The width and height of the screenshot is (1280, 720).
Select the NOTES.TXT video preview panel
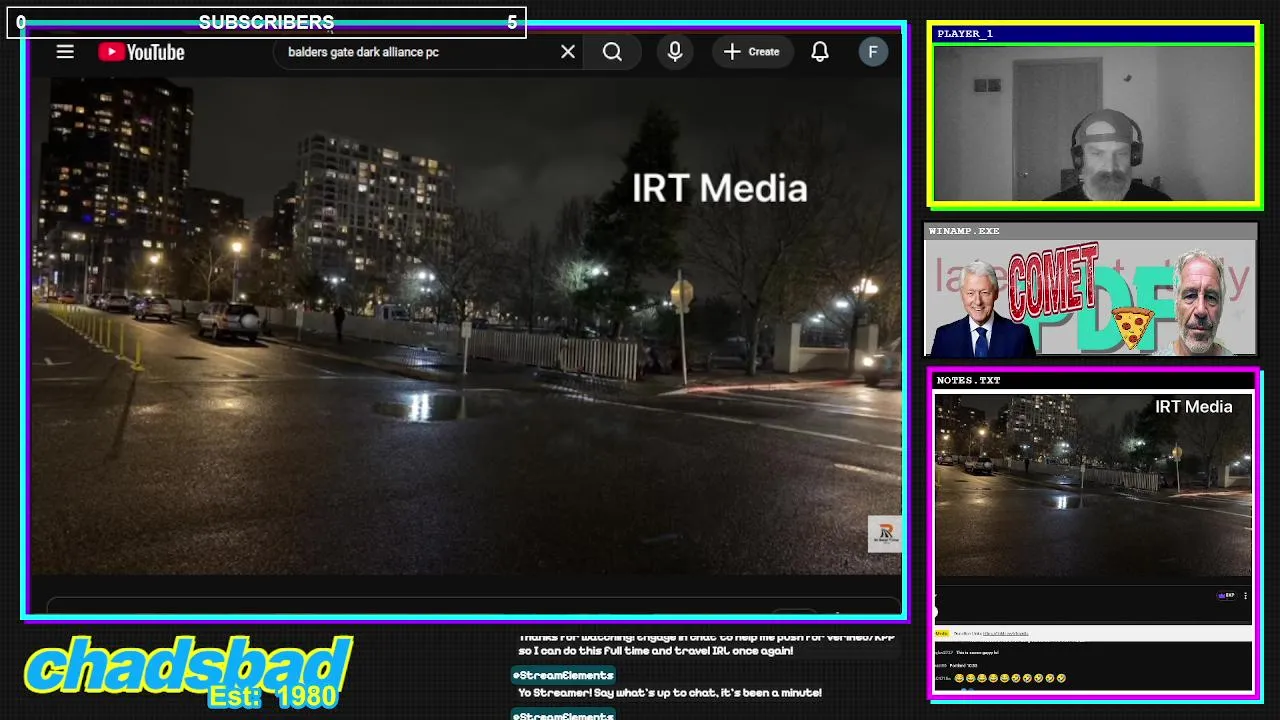[1093, 486]
